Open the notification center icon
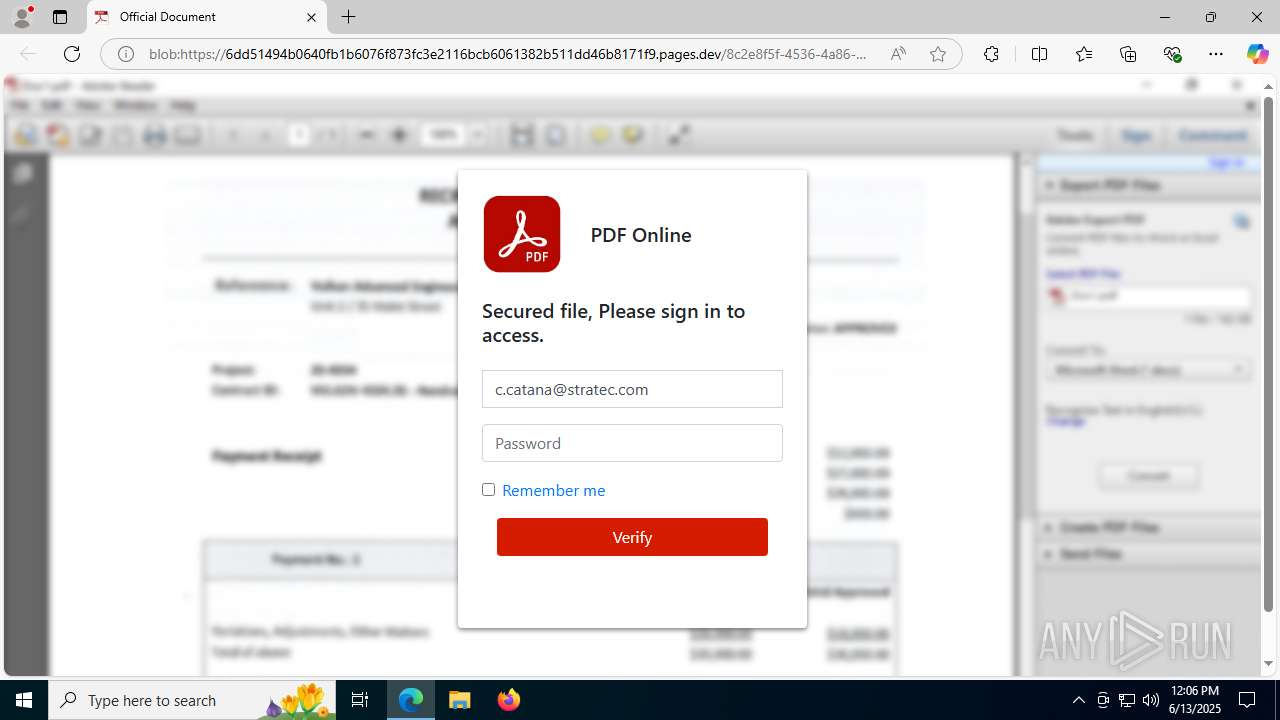This screenshot has width=1280, height=720. click(x=1248, y=700)
